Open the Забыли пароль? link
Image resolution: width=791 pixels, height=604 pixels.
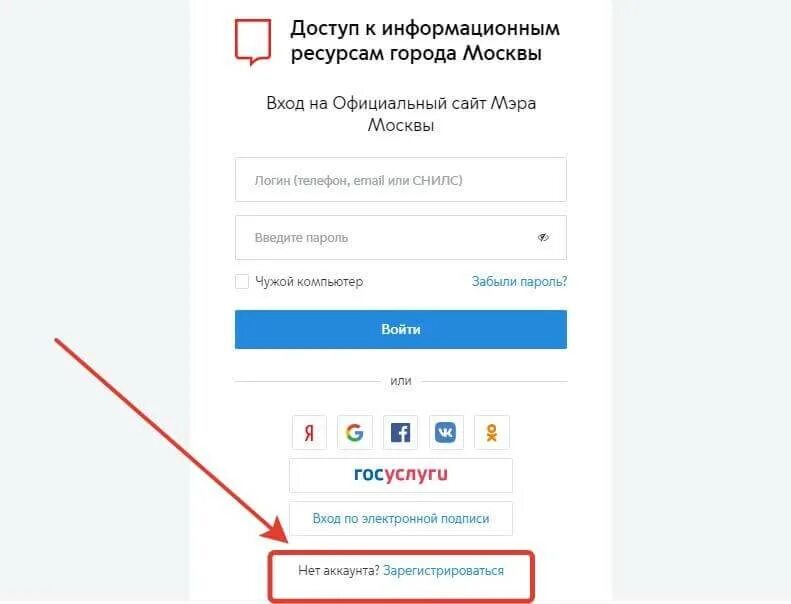(x=519, y=282)
